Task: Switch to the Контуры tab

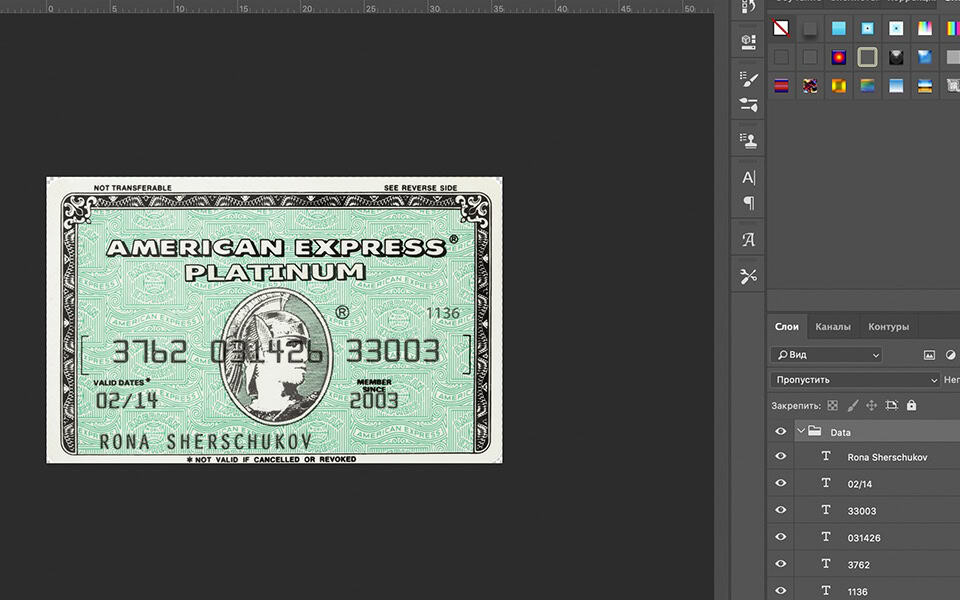Action: [x=888, y=327]
